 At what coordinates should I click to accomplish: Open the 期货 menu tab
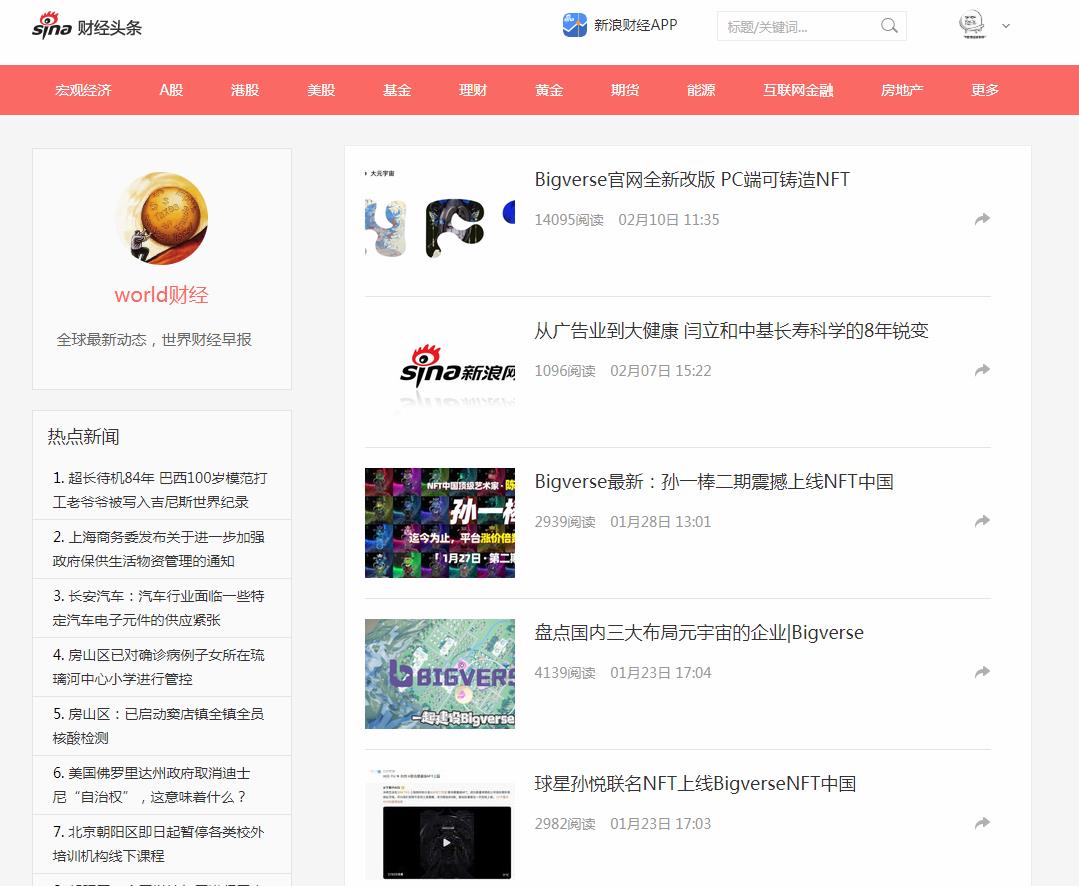click(625, 90)
